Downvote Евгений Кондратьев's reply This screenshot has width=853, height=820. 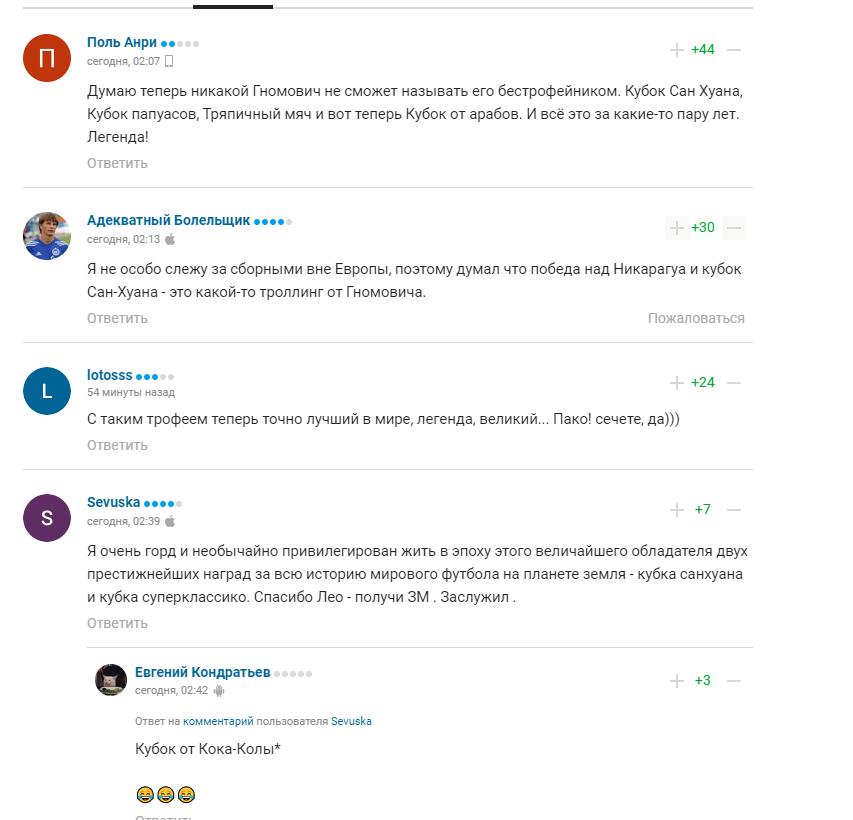coord(734,681)
